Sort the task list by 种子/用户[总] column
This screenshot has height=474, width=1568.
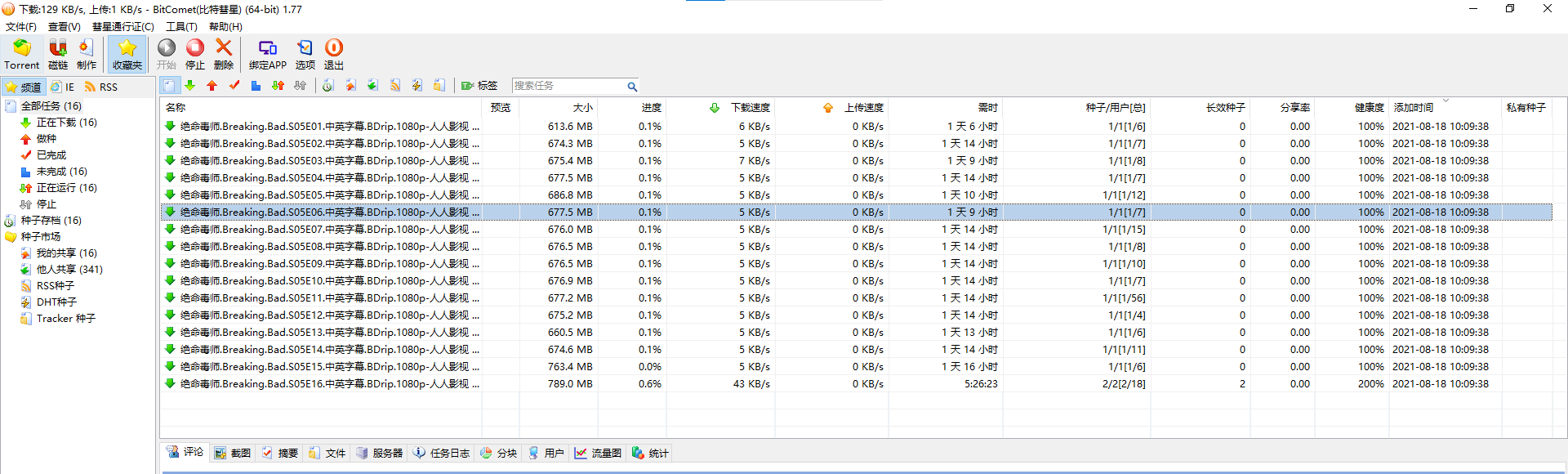point(1076,108)
